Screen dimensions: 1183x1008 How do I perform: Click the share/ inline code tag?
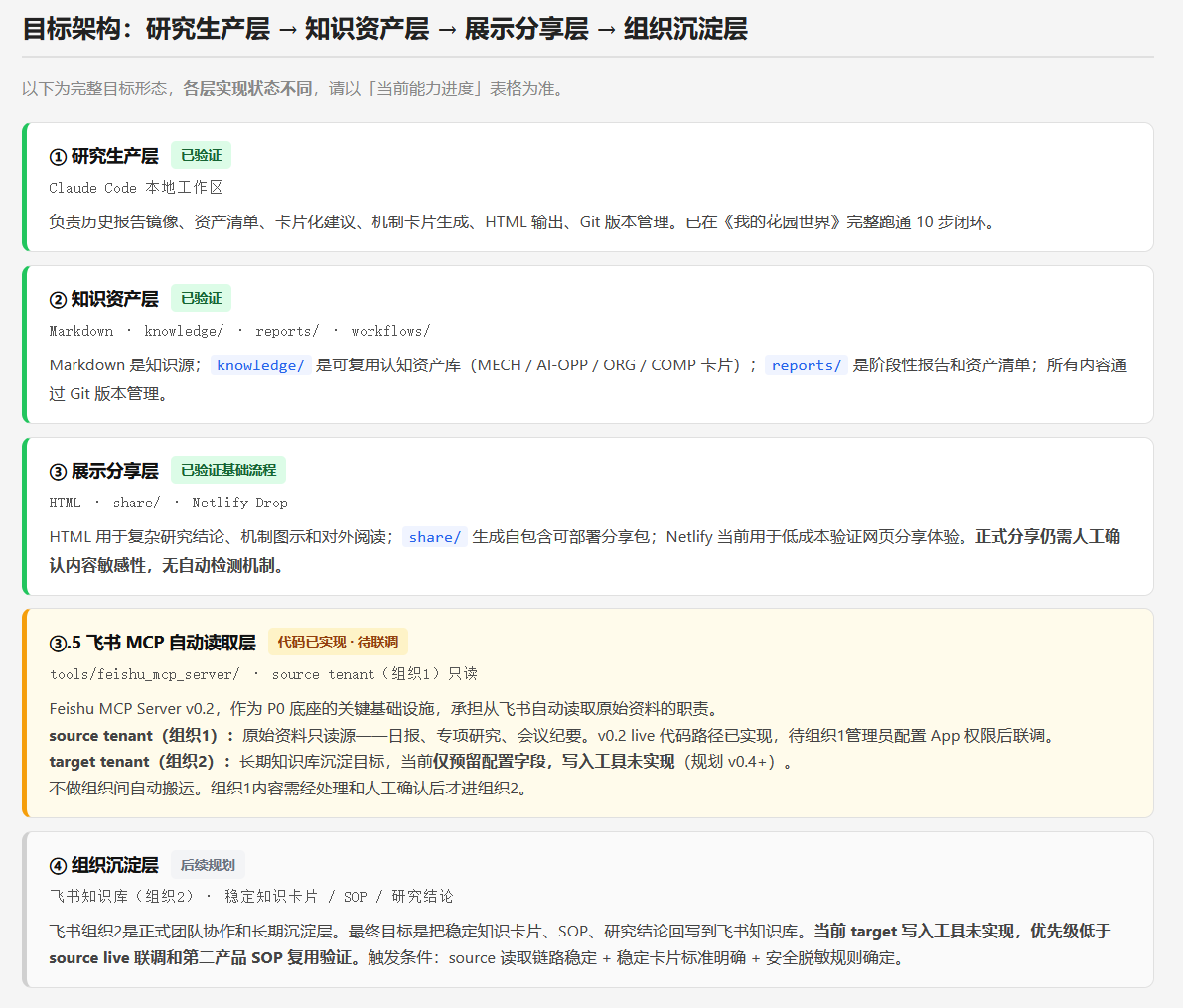click(435, 537)
